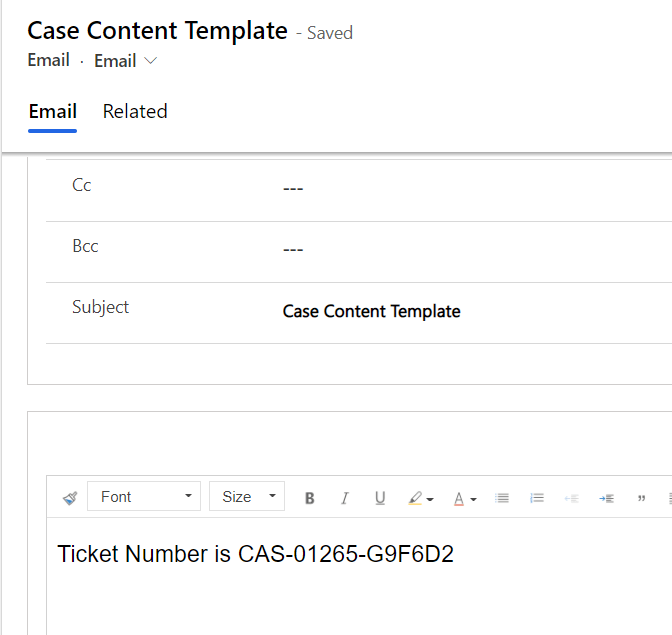Toggle bold formatting in editor
Screen dimensions: 672x635
point(310,498)
